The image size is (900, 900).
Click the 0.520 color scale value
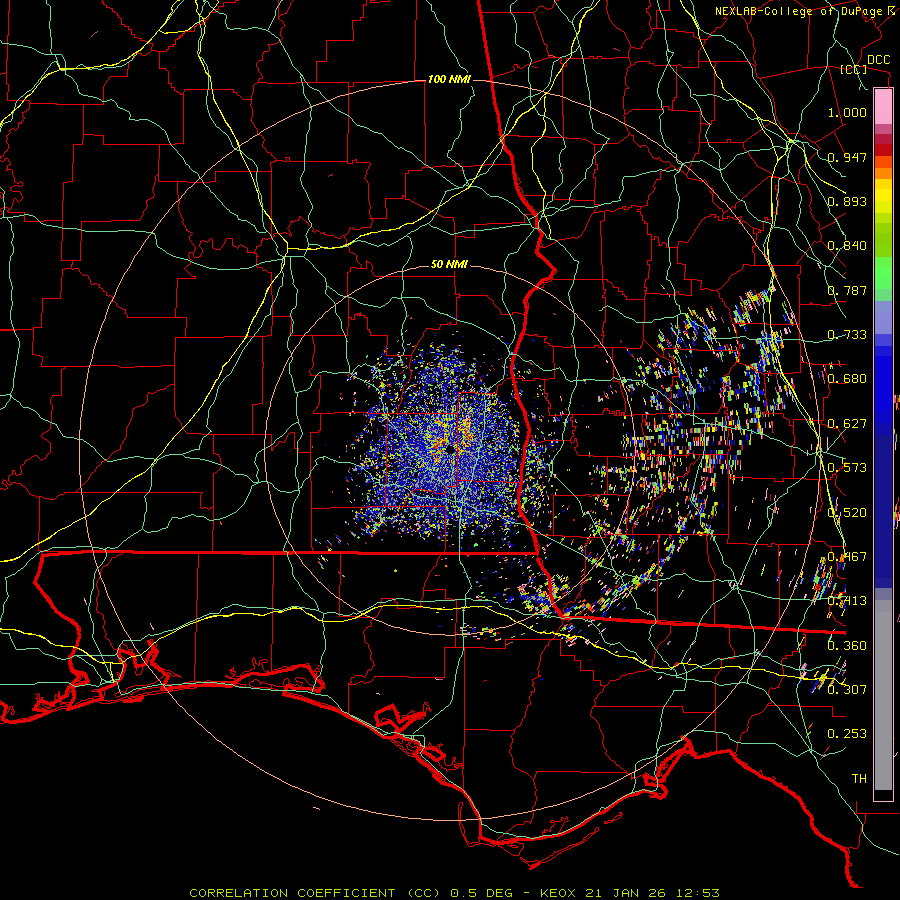pos(847,513)
